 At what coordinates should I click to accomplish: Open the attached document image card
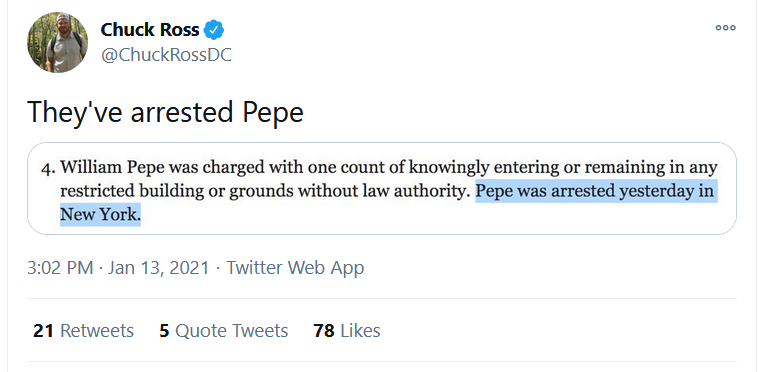pyautogui.click(x=382, y=189)
